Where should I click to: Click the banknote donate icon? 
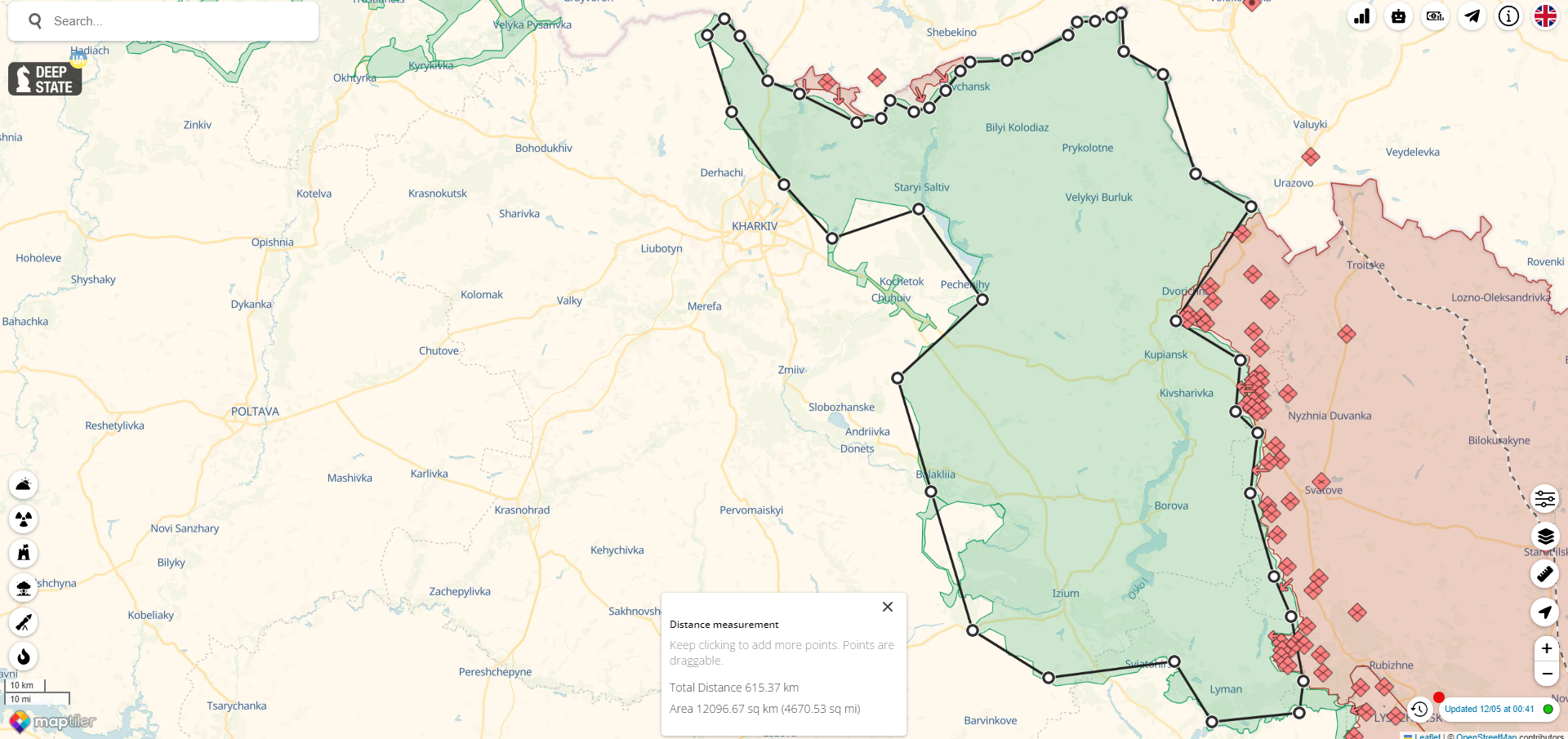pyautogui.click(x=1435, y=16)
